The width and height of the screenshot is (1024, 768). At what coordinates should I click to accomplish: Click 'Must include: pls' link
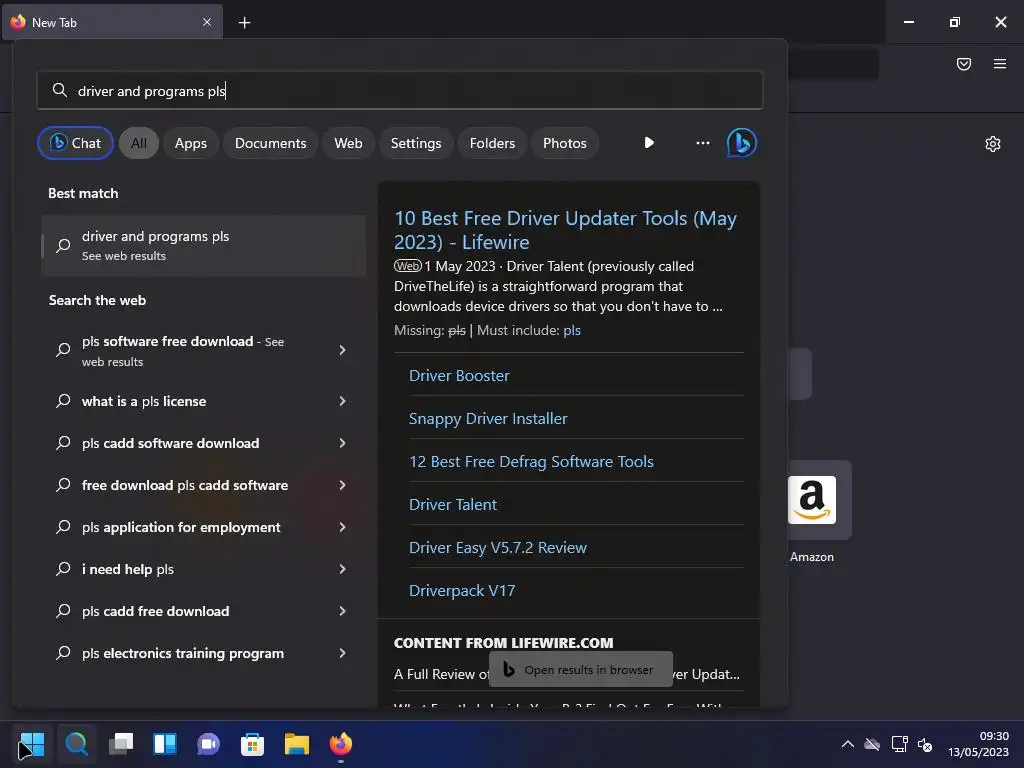(x=571, y=330)
